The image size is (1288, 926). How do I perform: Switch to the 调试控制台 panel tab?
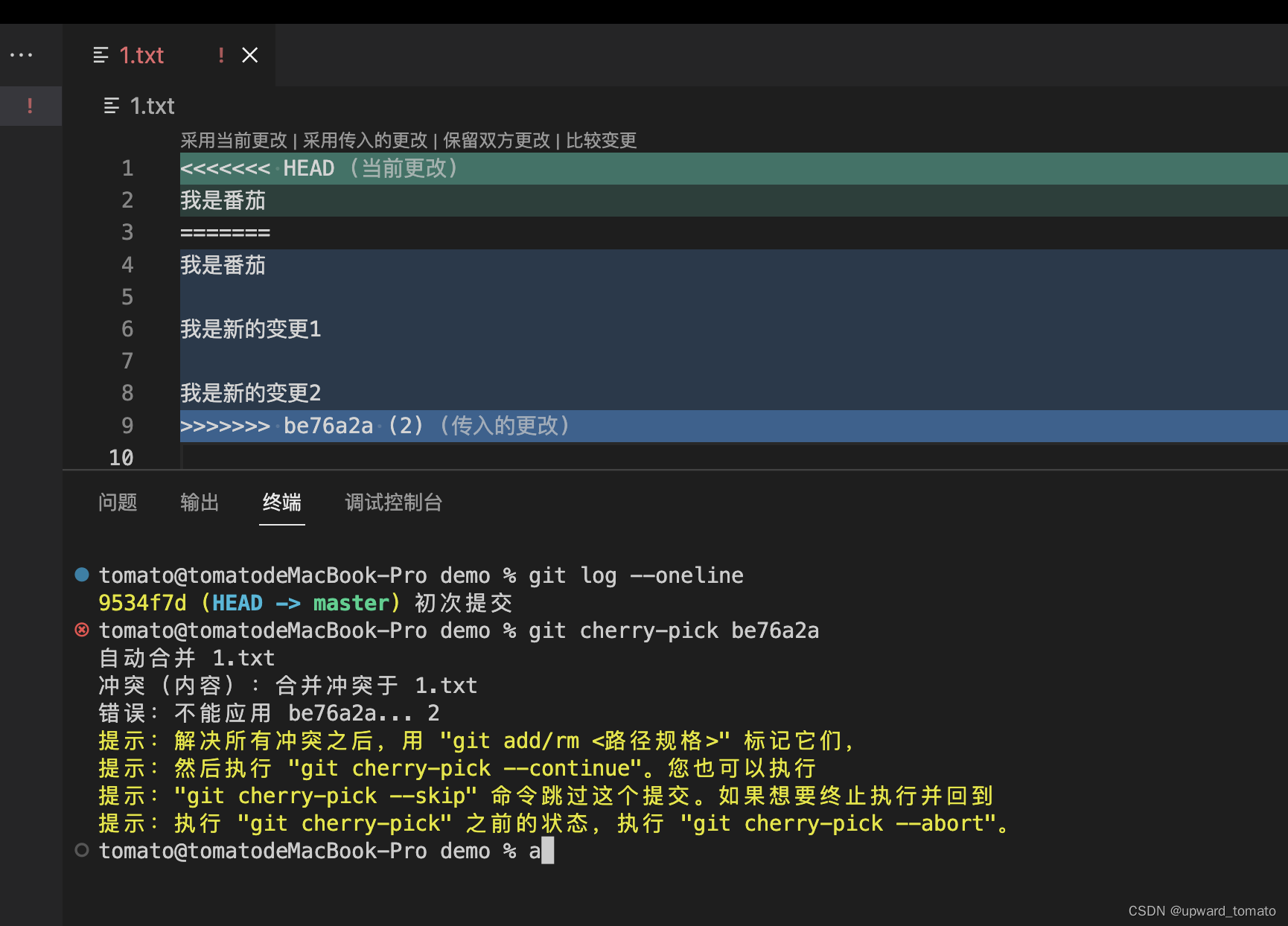tap(393, 502)
